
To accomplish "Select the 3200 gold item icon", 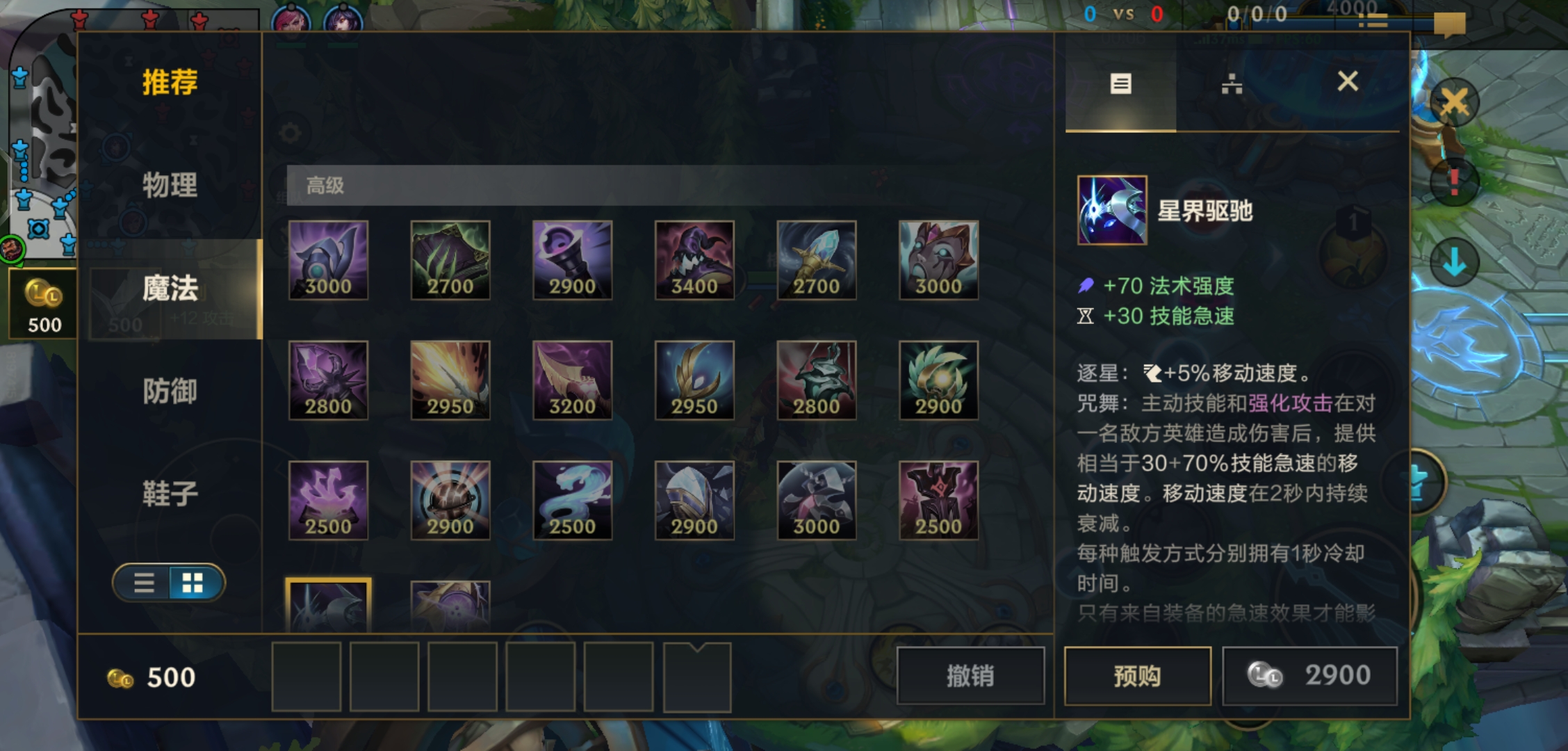I will [572, 380].
